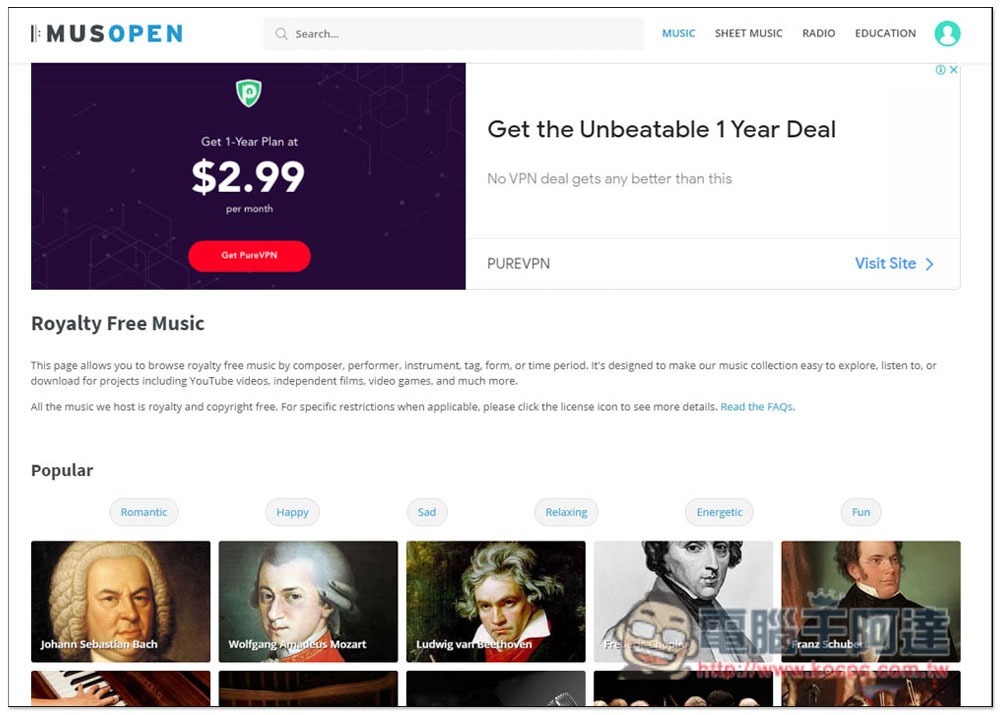This screenshot has width=1000, height=715.
Task: Open the Sheet Music menu item
Action: (748, 33)
